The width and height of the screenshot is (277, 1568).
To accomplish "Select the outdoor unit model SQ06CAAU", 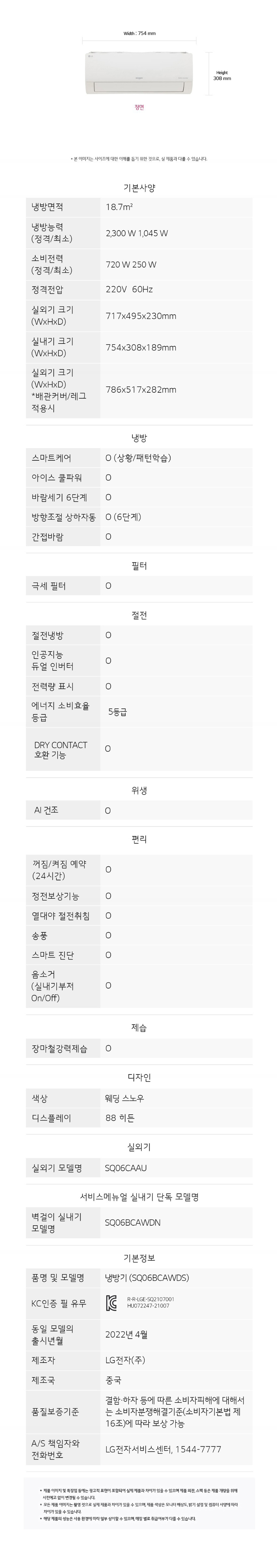I will pyautogui.click(x=126, y=1168).
